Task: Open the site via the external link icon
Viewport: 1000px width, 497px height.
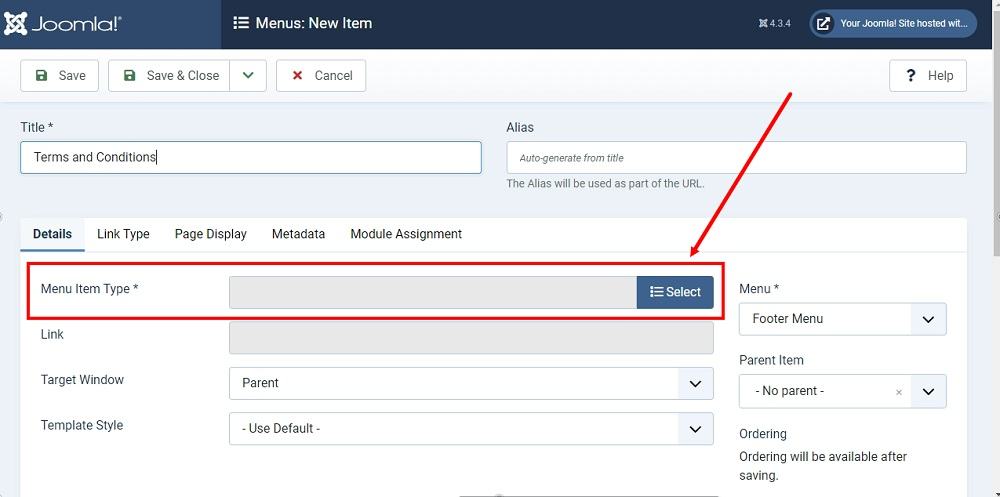Action: click(823, 24)
